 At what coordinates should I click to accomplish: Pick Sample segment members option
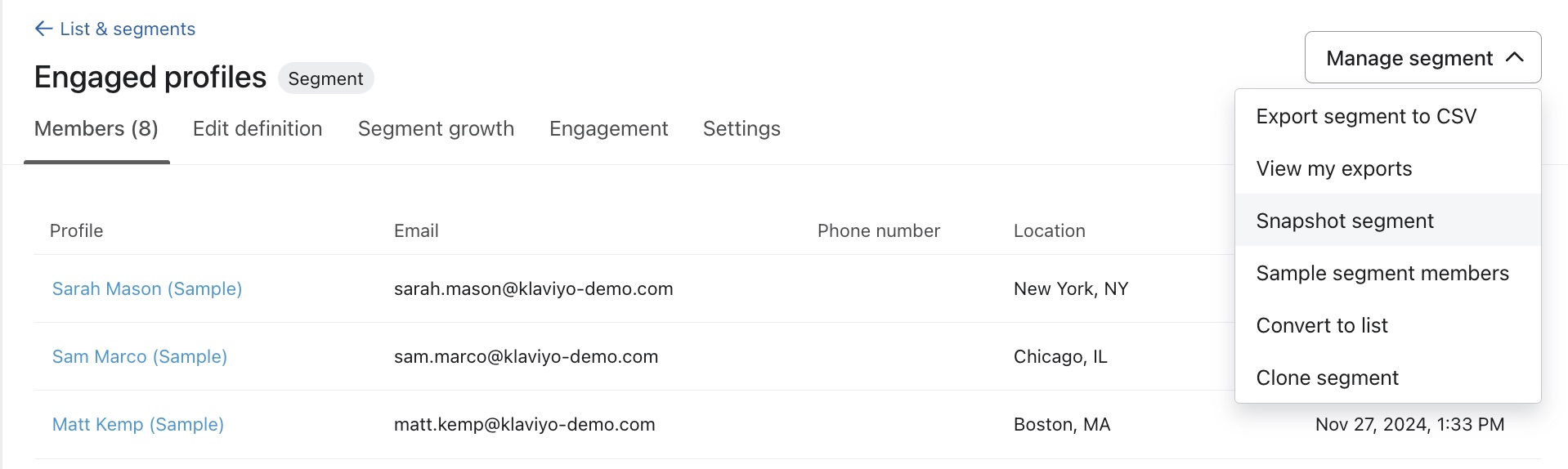[x=1382, y=274]
